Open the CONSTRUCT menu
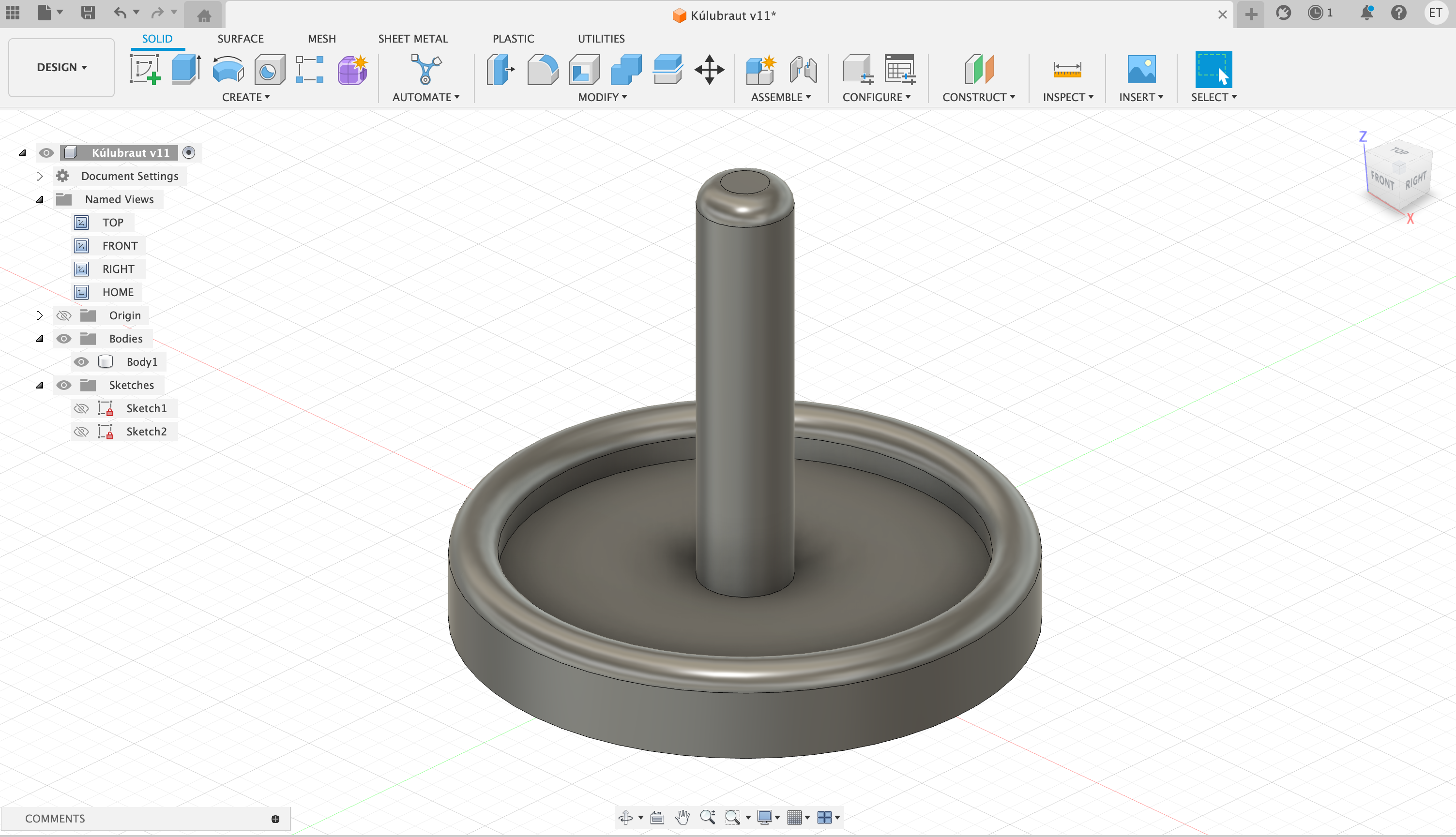1456x837 pixels. [979, 97]
